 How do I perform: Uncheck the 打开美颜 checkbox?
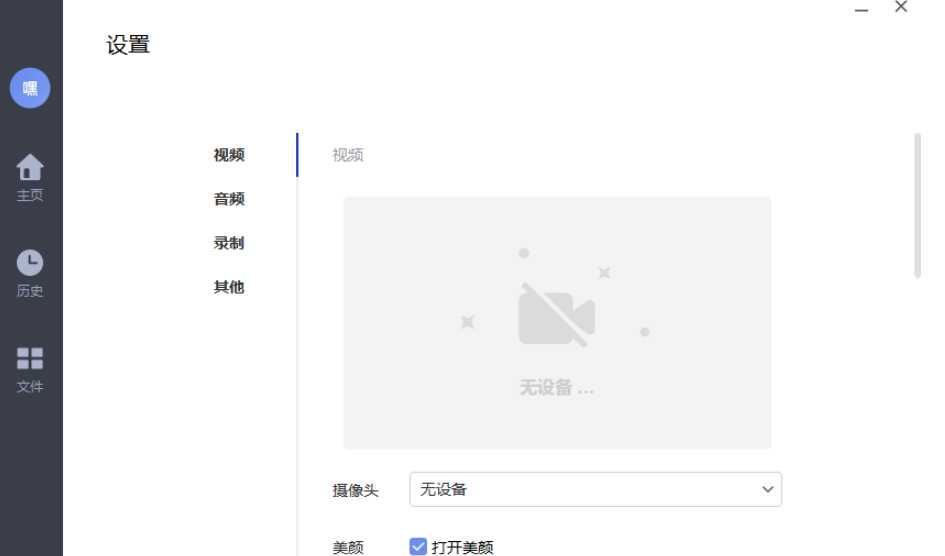(418, 547)
